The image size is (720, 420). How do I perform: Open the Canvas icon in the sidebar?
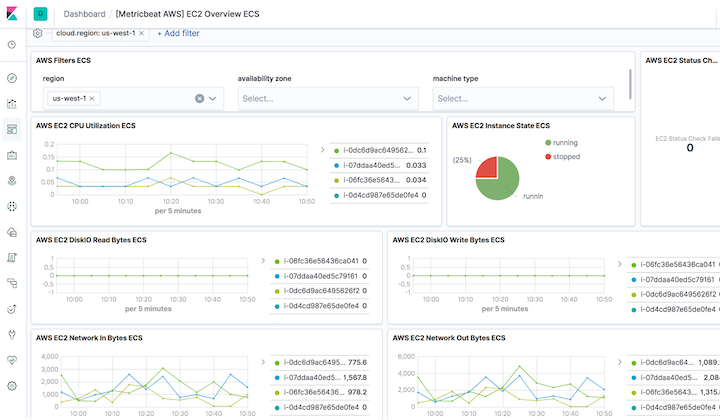pyautogui.click(x=12, y=155)
